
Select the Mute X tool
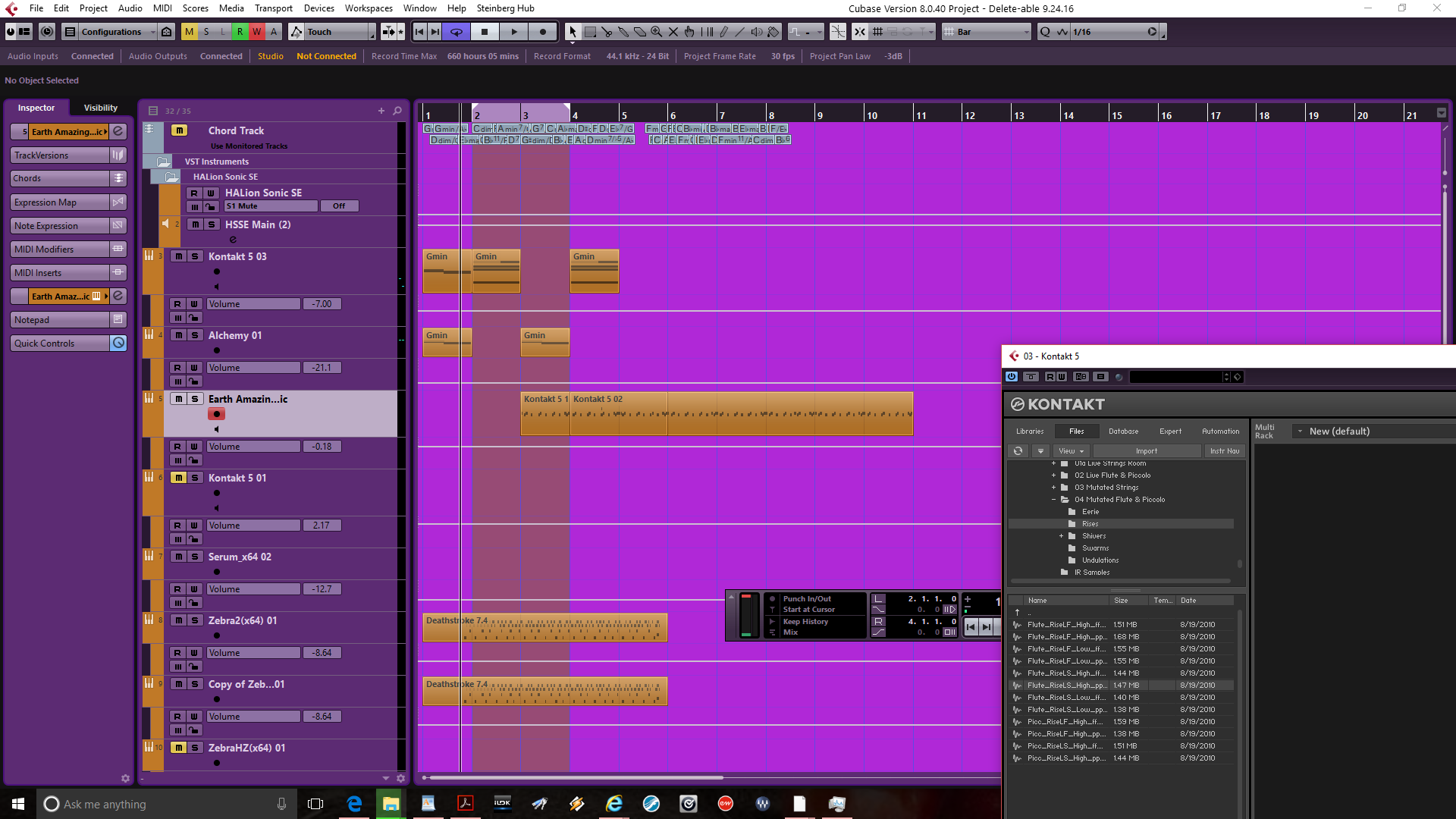[673, 32]
